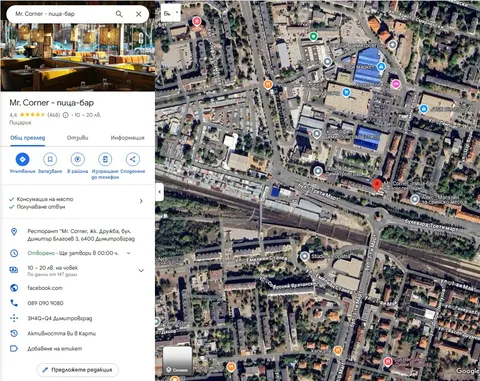
Task: Expand the 10–20 лв. price details chevron
Action: (141, 270)
